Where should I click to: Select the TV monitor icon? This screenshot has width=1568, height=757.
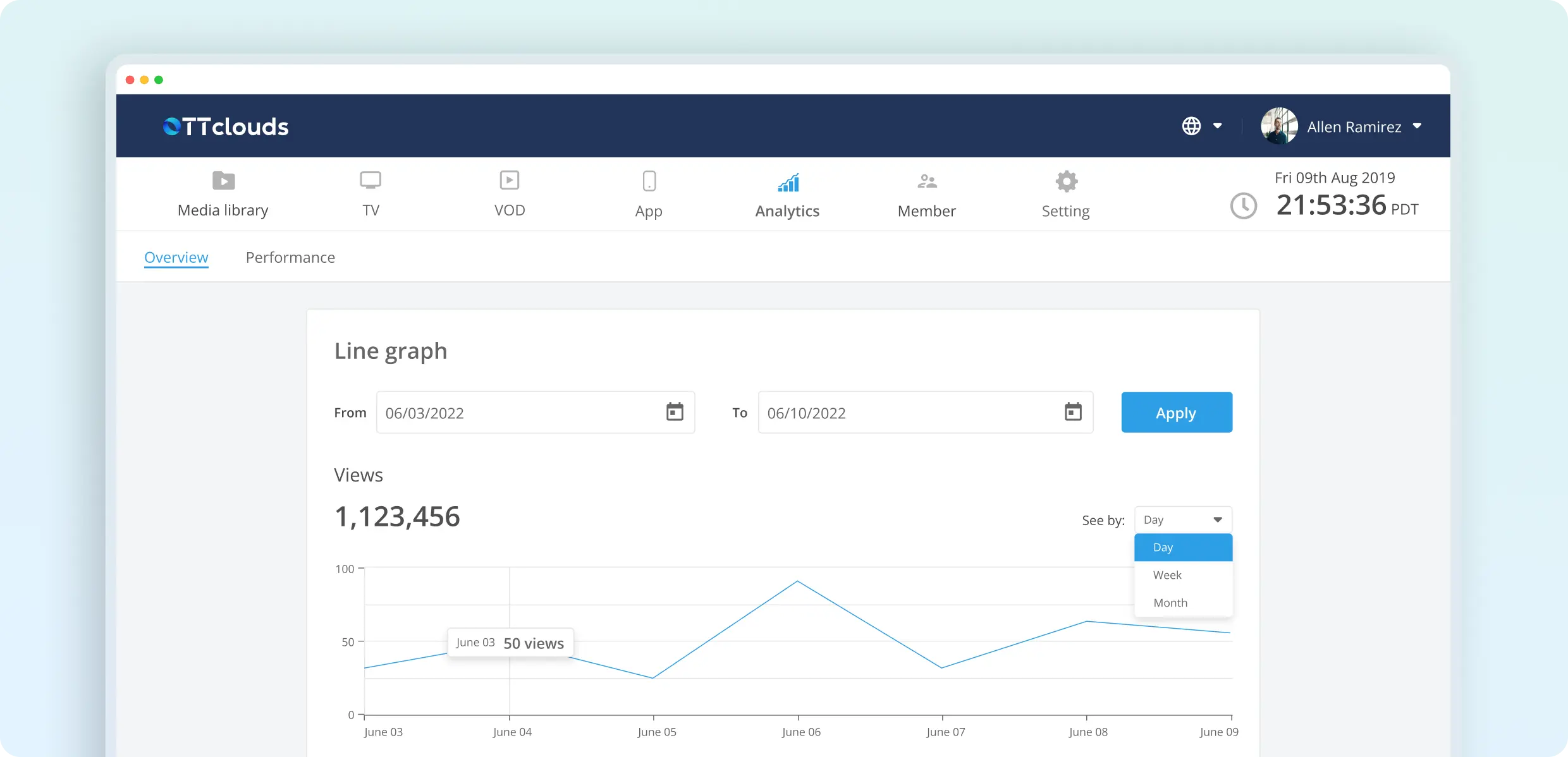371,180
